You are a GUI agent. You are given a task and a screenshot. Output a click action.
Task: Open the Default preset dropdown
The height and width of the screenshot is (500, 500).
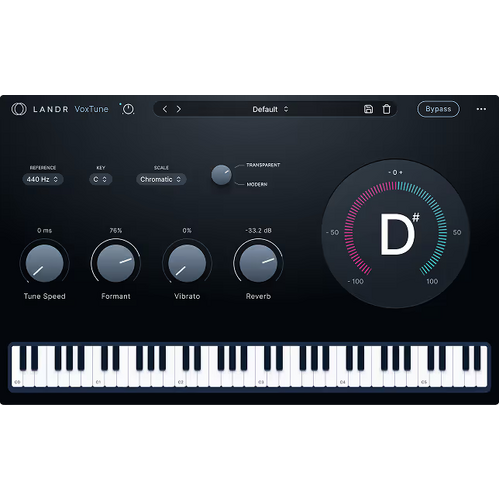pos(270,109)
